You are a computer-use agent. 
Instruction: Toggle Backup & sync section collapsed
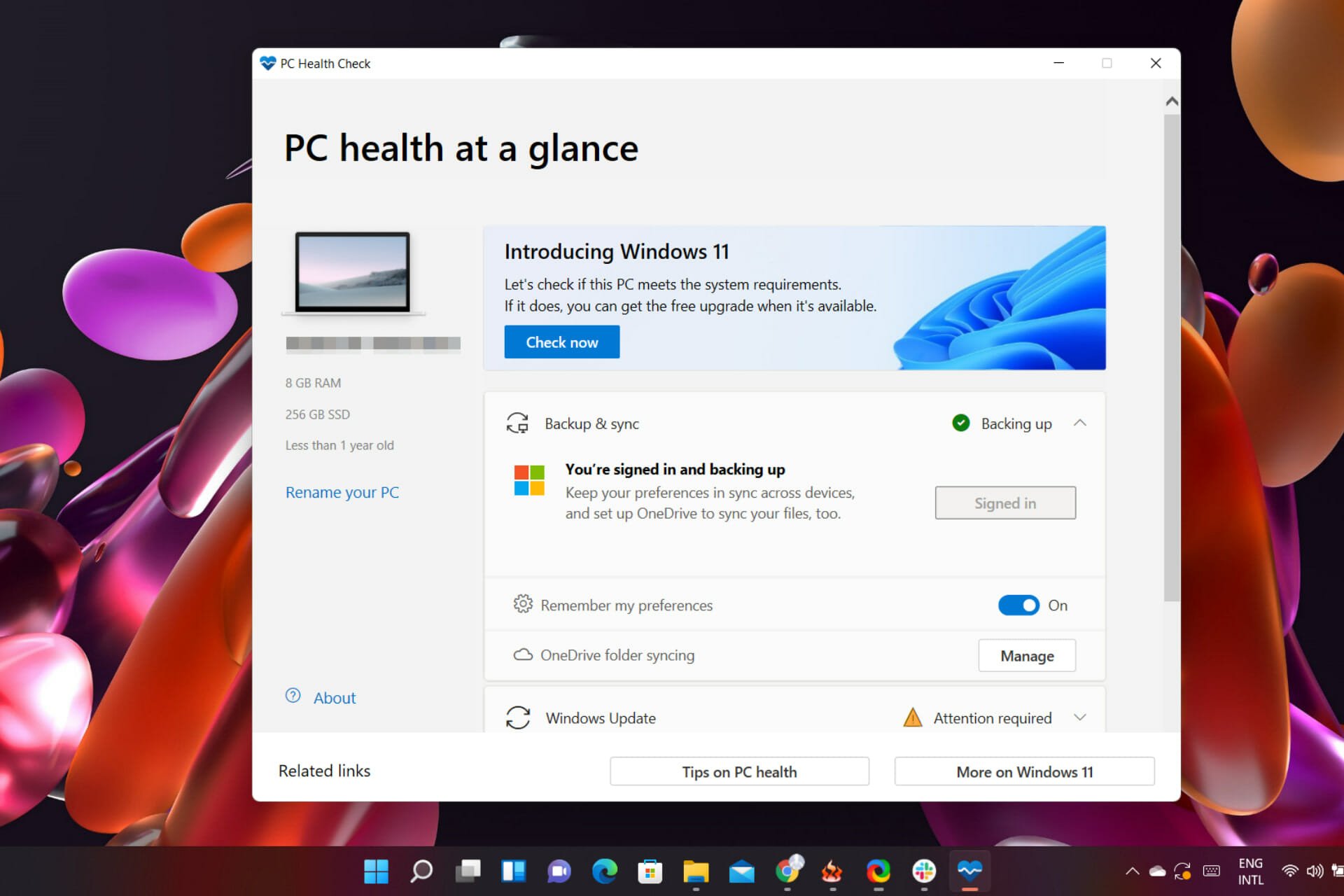pos(1078,423)
